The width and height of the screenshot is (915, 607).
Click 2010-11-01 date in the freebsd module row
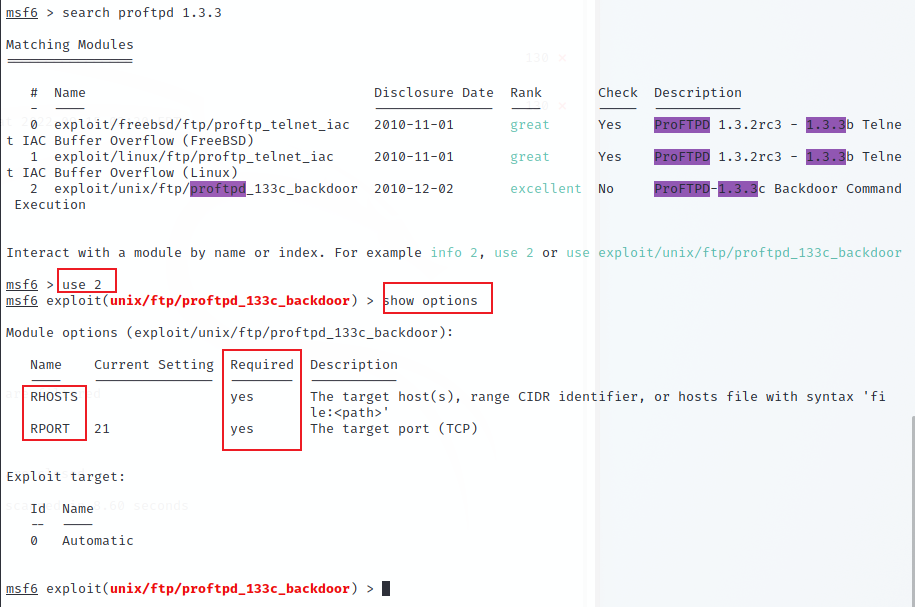pos(414,125)
